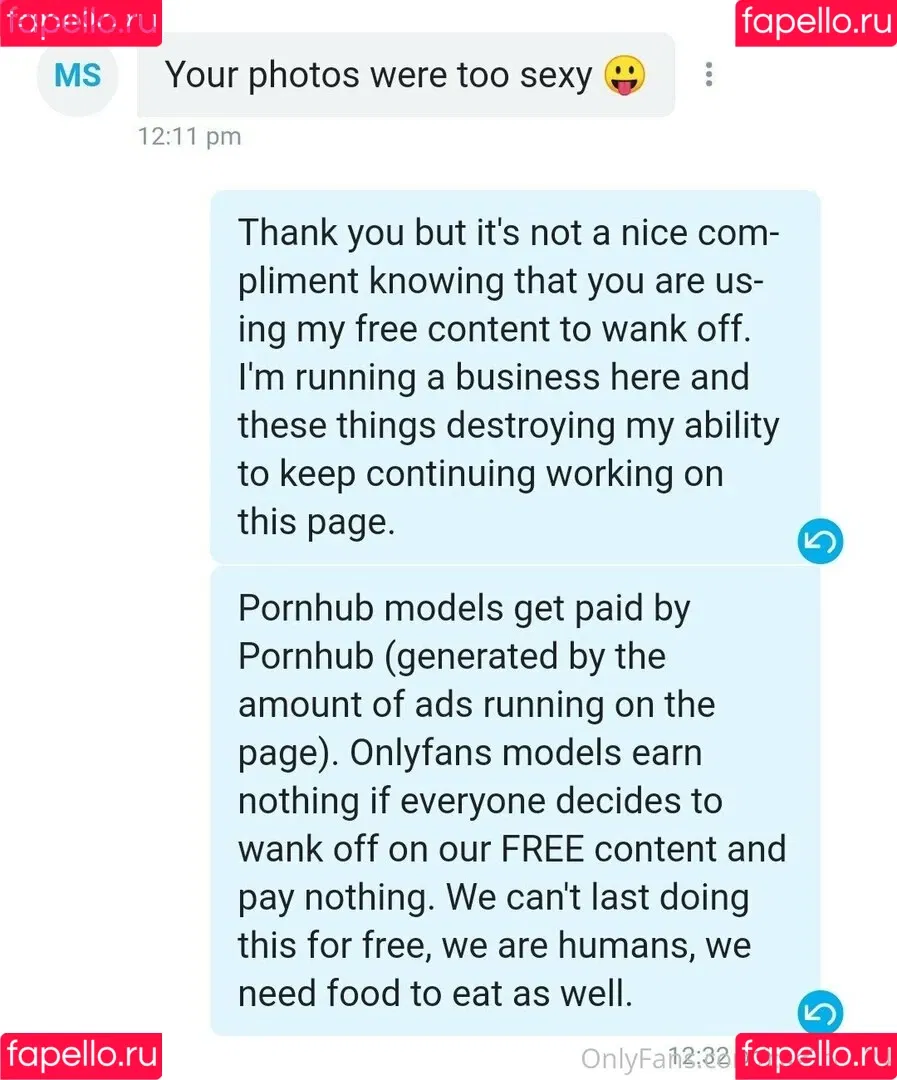
Task: Click the top-left fapello.ru badge
Action: (81, 23)
